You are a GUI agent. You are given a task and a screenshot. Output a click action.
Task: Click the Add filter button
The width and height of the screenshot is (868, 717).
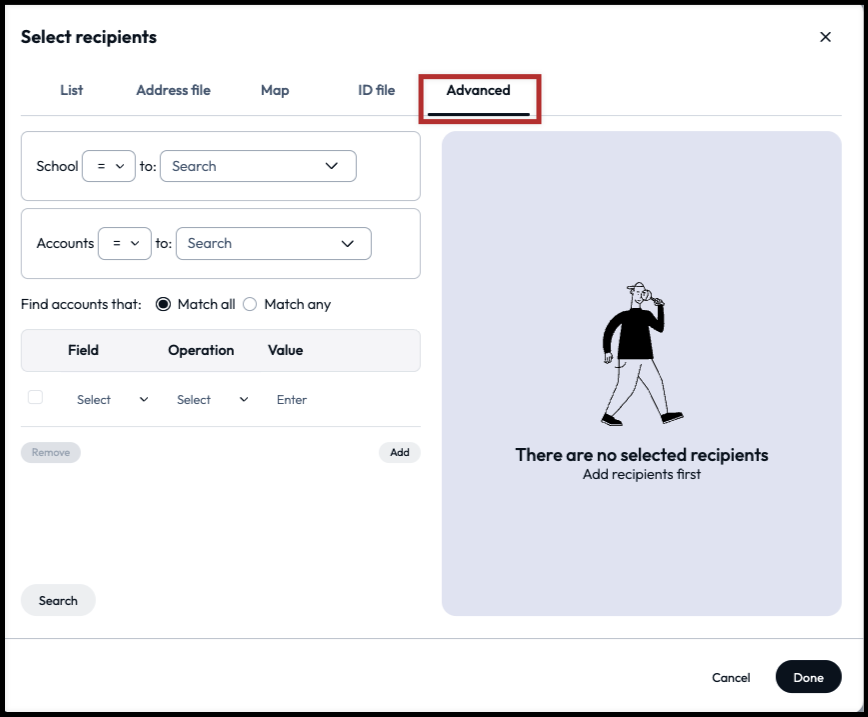pos(399,452)
